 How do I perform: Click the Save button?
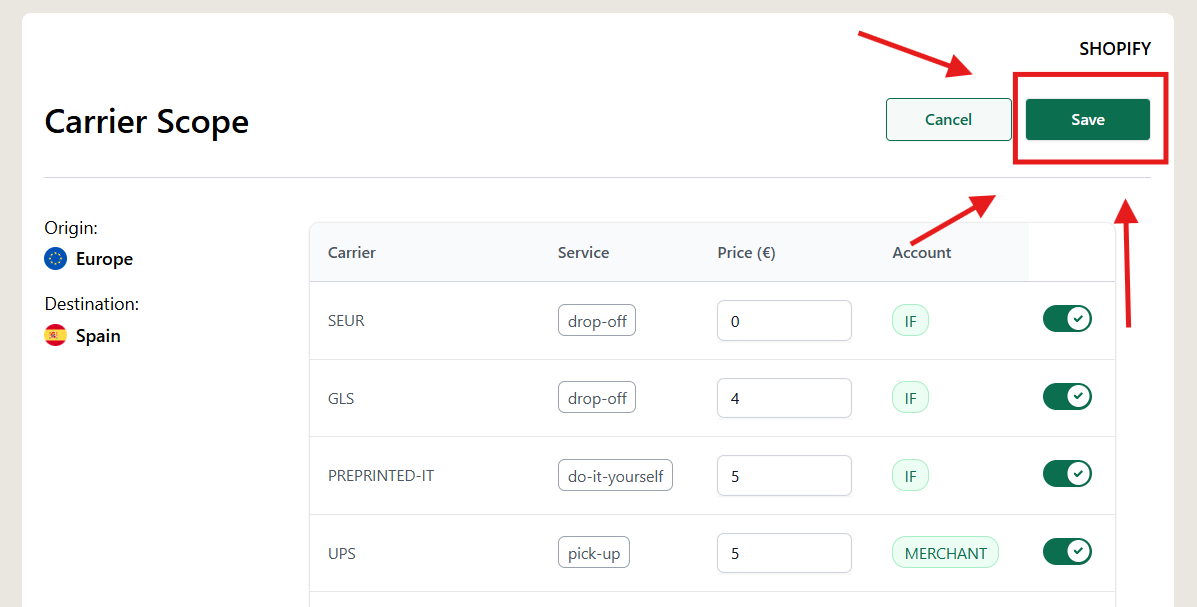[x=1087, y=119]
